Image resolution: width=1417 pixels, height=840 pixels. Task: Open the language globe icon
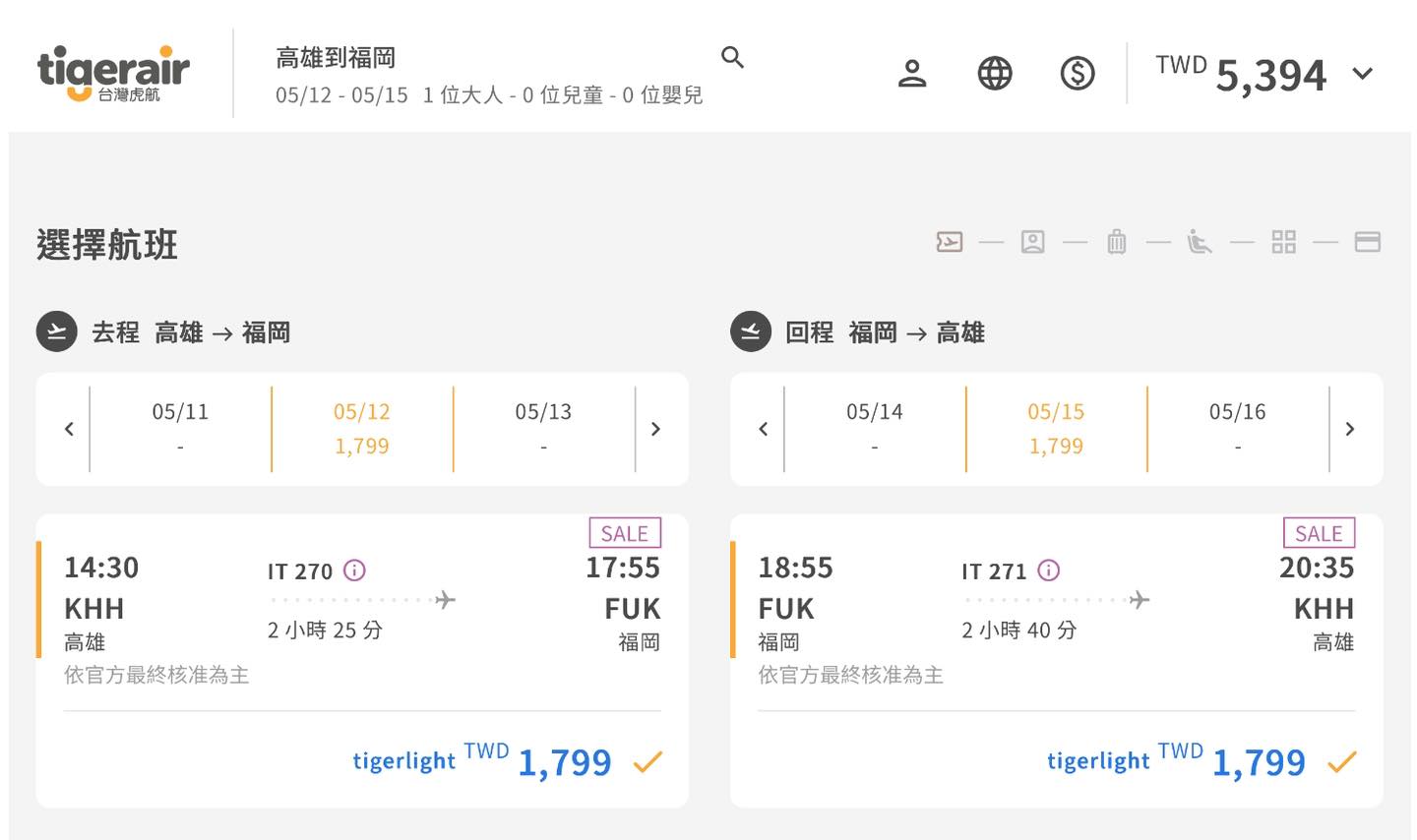pos(995,74)
